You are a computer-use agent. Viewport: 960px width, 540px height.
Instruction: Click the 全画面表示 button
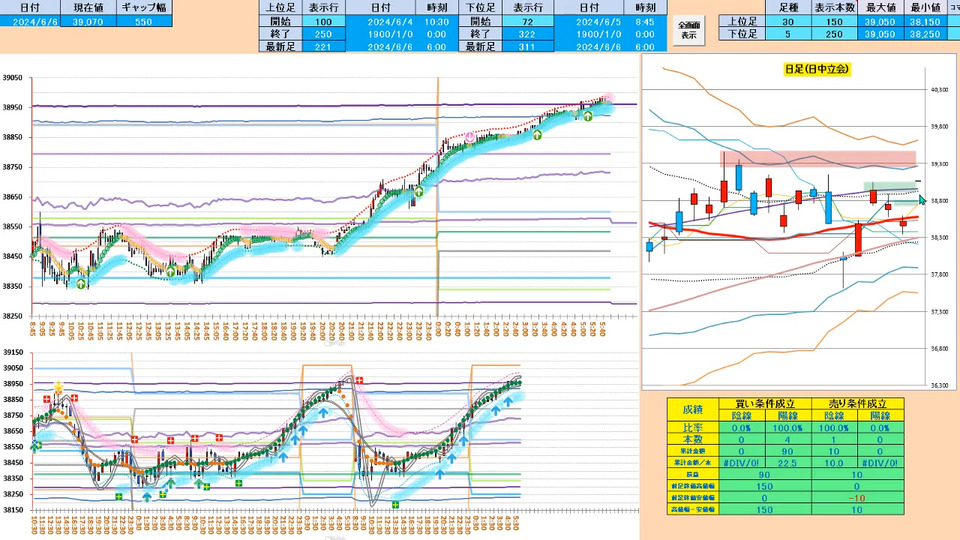click(x=689, y=29)
